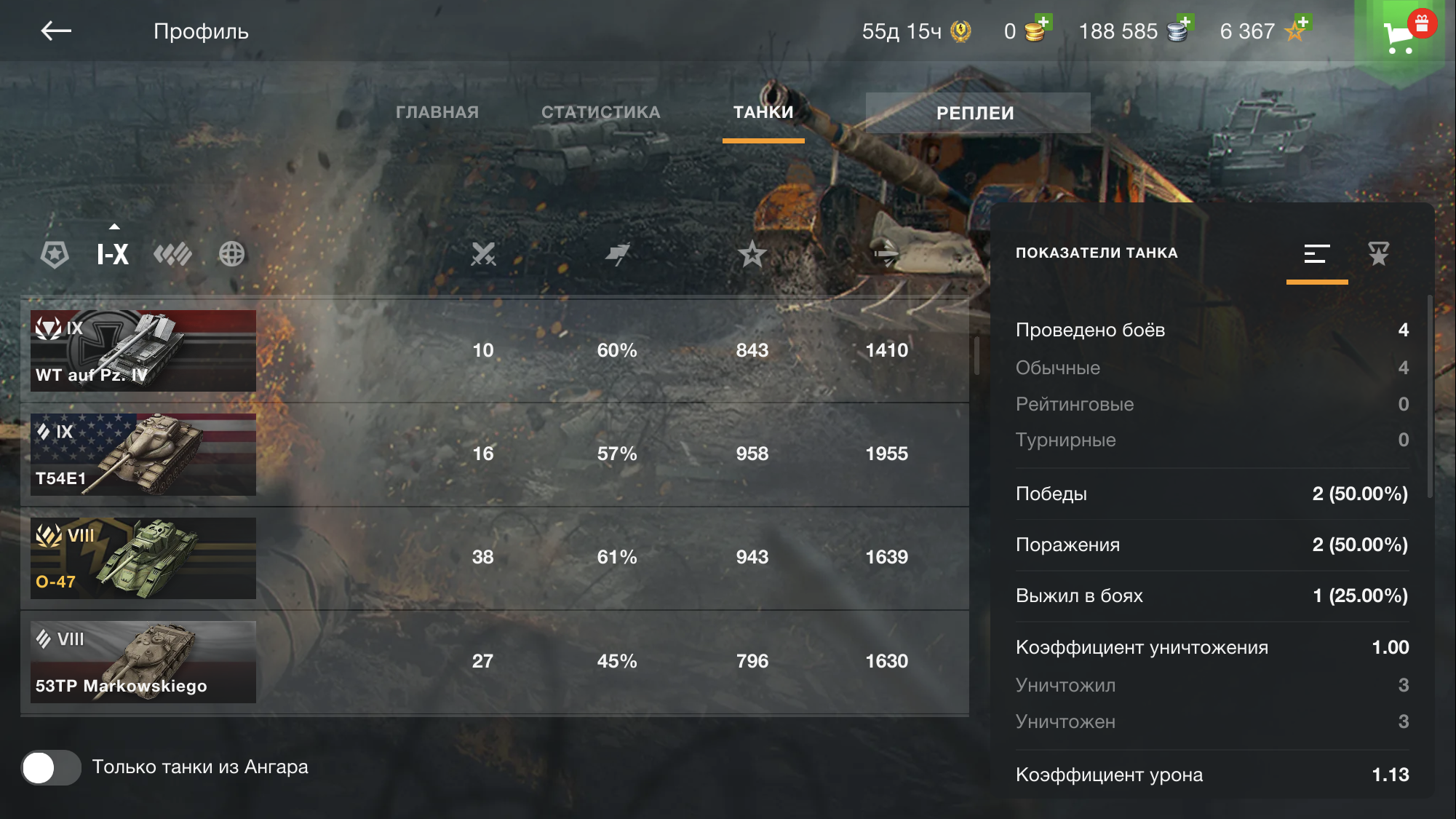Toggle Только танки из Ангара switch
The height and width of the screenshot is (819, 1456).
point(51,767)
